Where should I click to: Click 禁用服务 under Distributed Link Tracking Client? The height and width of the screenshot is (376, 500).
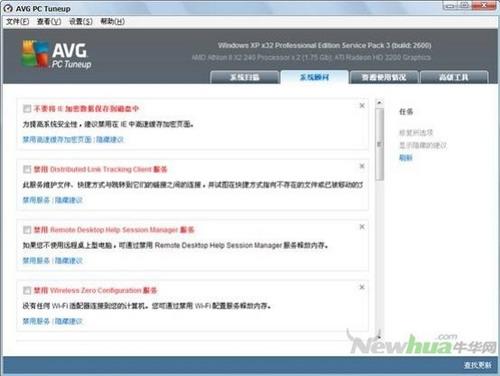(x=36, y=200)
